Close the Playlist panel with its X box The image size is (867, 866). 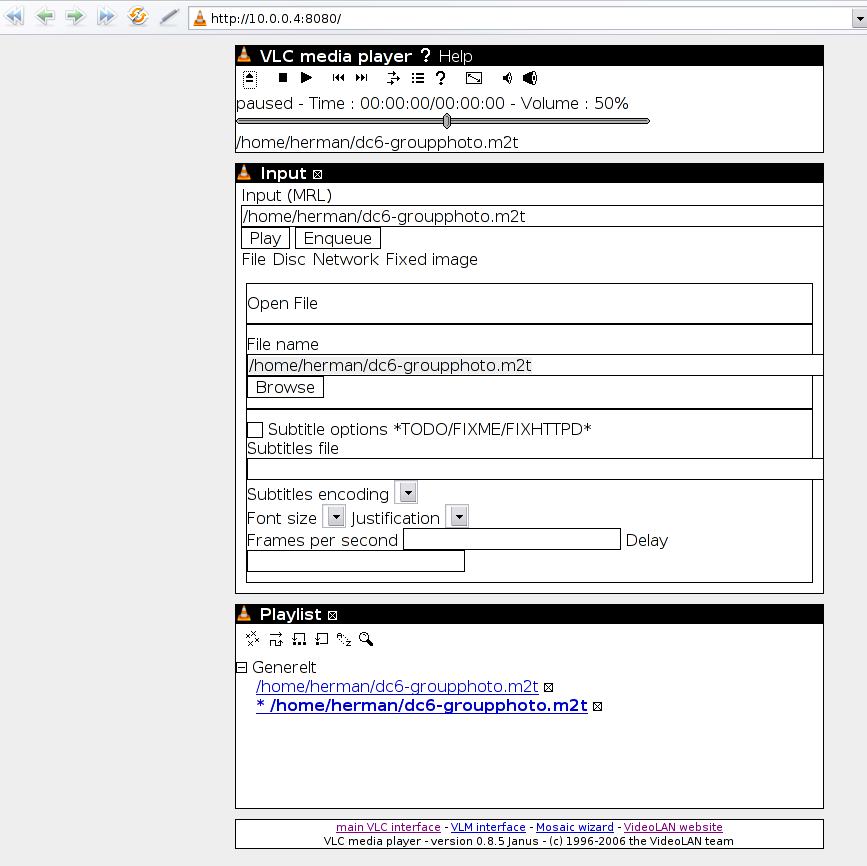pyautogui.click(x=332, y=615)
